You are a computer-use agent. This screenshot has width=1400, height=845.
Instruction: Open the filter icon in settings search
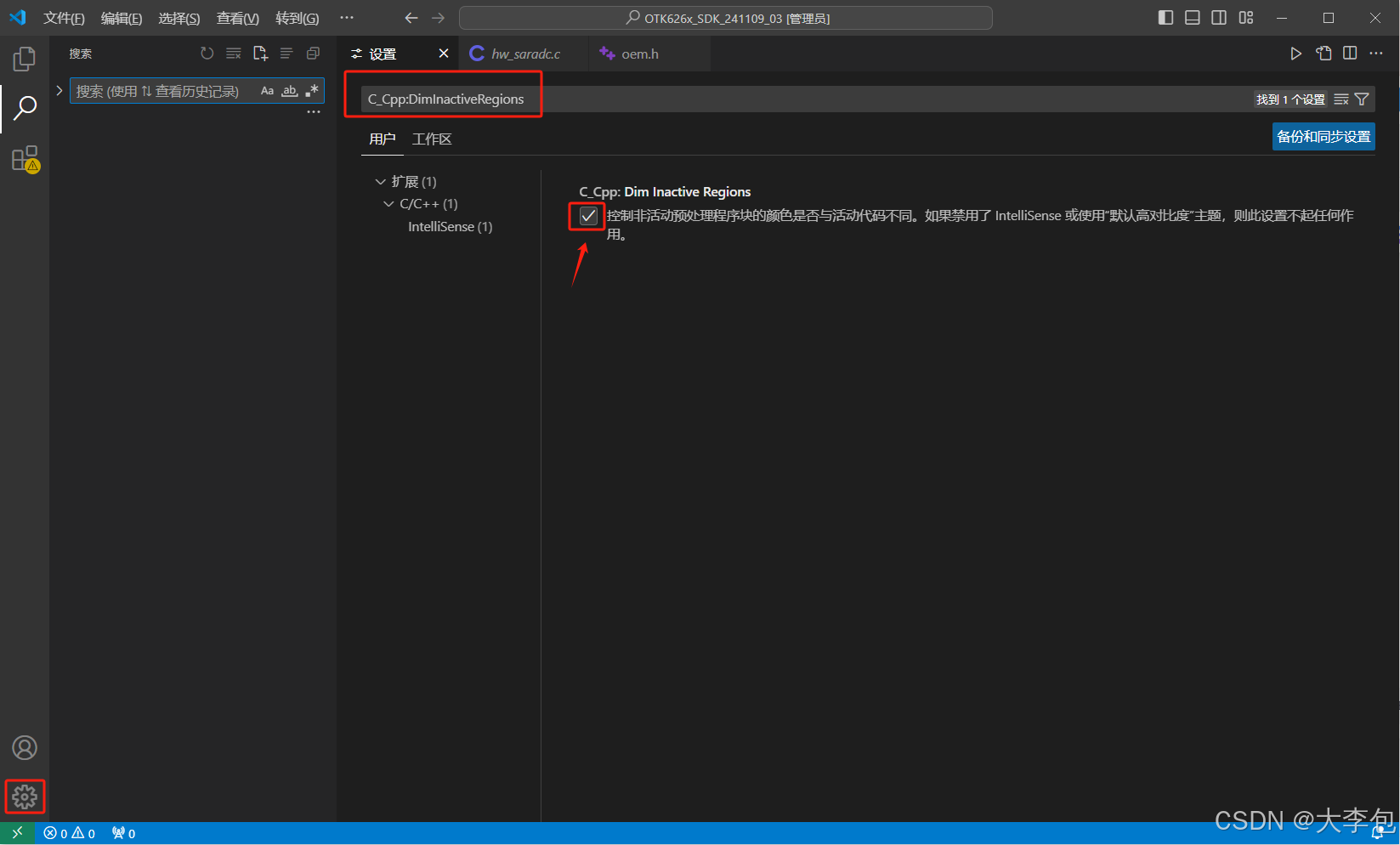[x=1362, y=99]
